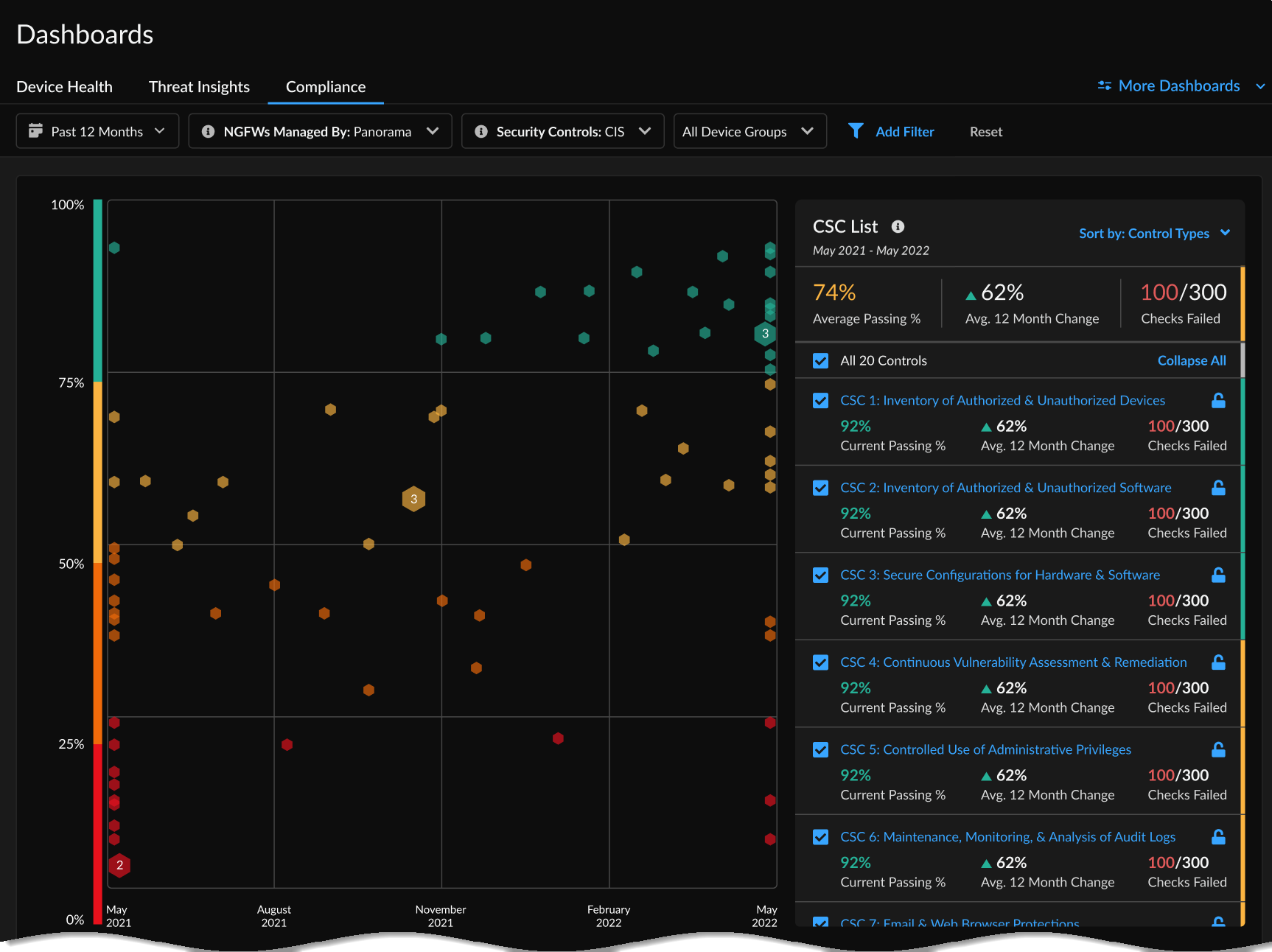Click the info icon on Security Controls filter
Screen dimensions: 1272x952
coord(481,131)
